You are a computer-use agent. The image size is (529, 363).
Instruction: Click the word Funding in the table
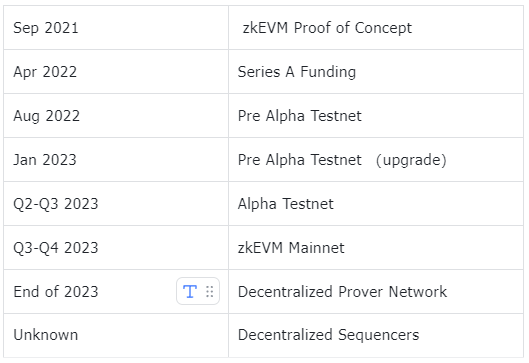pyautogui.click(x=328, y=72)
